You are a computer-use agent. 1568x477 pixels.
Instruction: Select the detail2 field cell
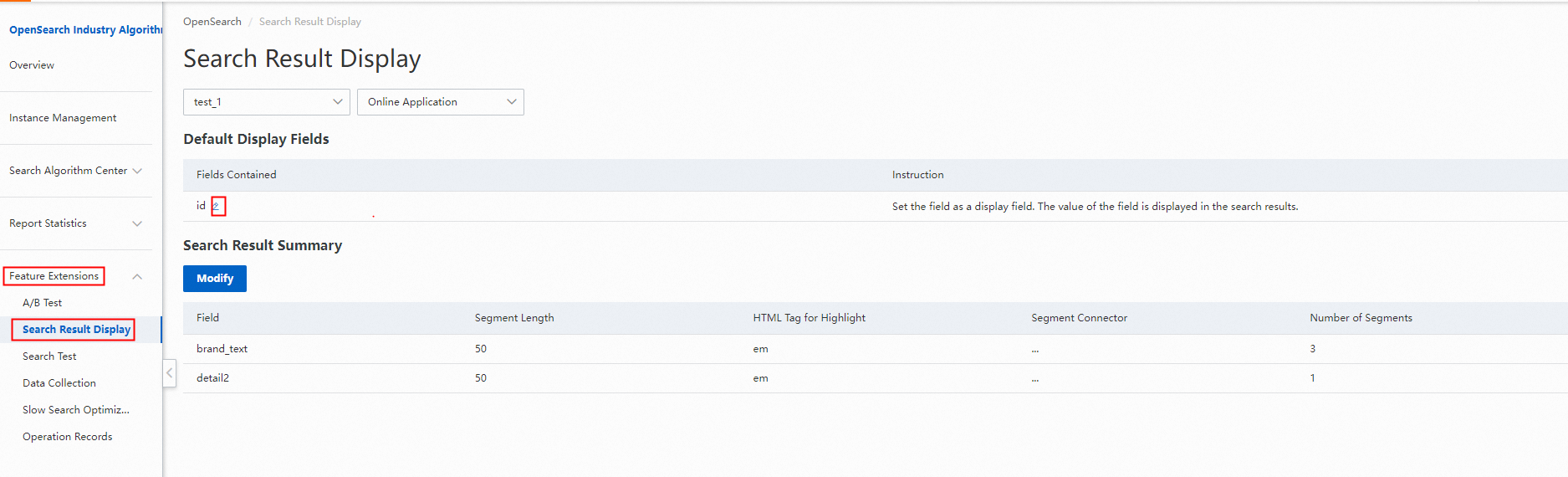[x=212, y=378]
